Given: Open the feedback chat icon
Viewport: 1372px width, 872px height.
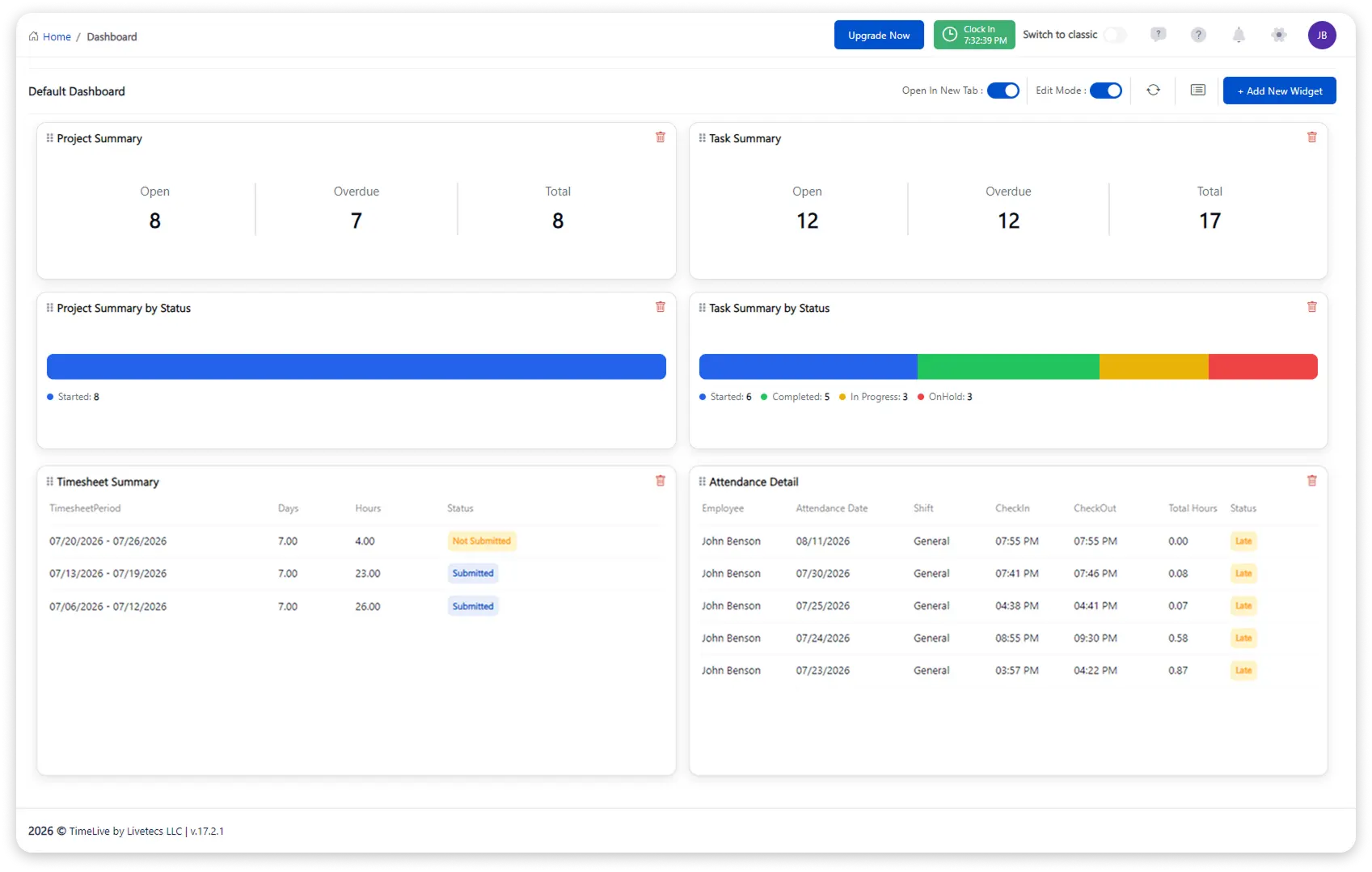Looking at the screenshot, I should point(1158,35).
